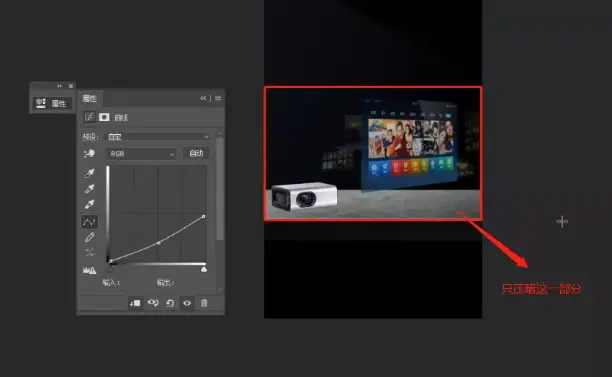Close the collapsed panel dock
This screenshot has height=377, width=612.
click(71, 86)
